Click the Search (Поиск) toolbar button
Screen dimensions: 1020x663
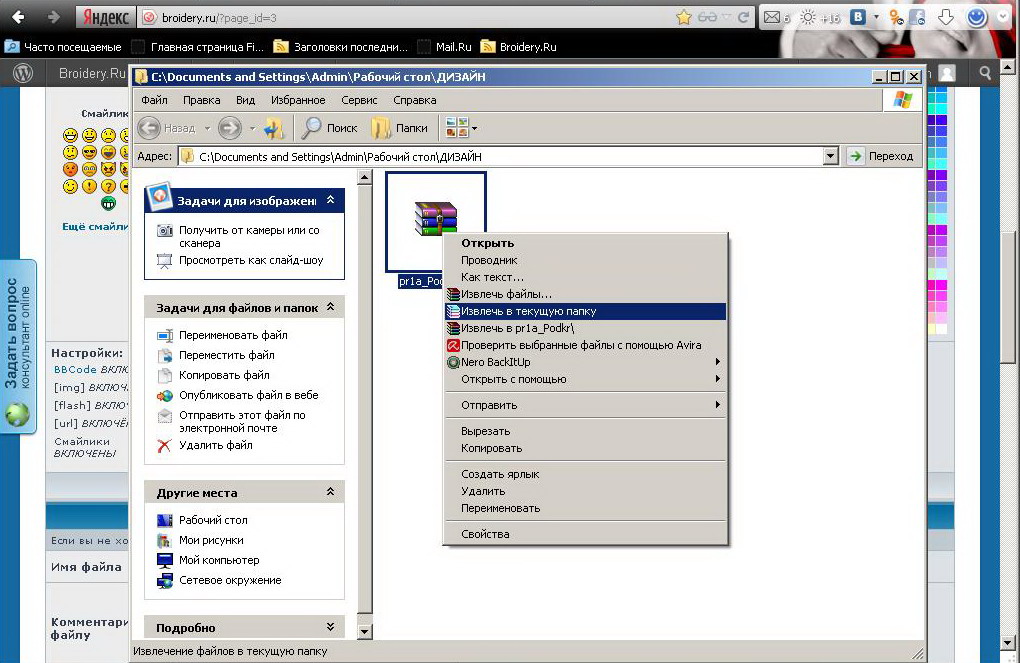click(330, 128)
